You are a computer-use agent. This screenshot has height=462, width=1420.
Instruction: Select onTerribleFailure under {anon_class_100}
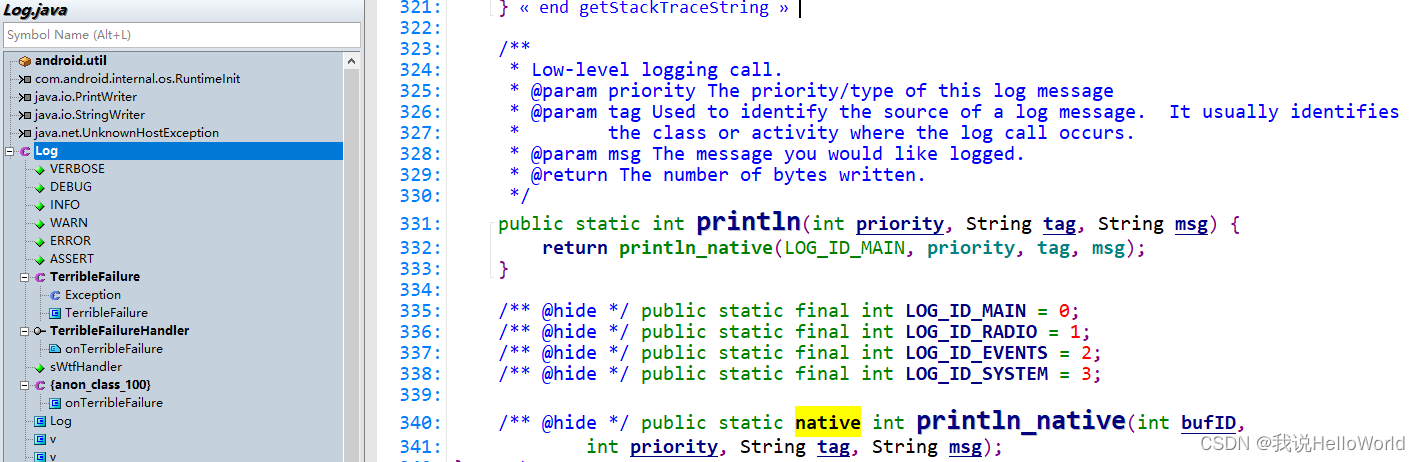coord(113,403)
